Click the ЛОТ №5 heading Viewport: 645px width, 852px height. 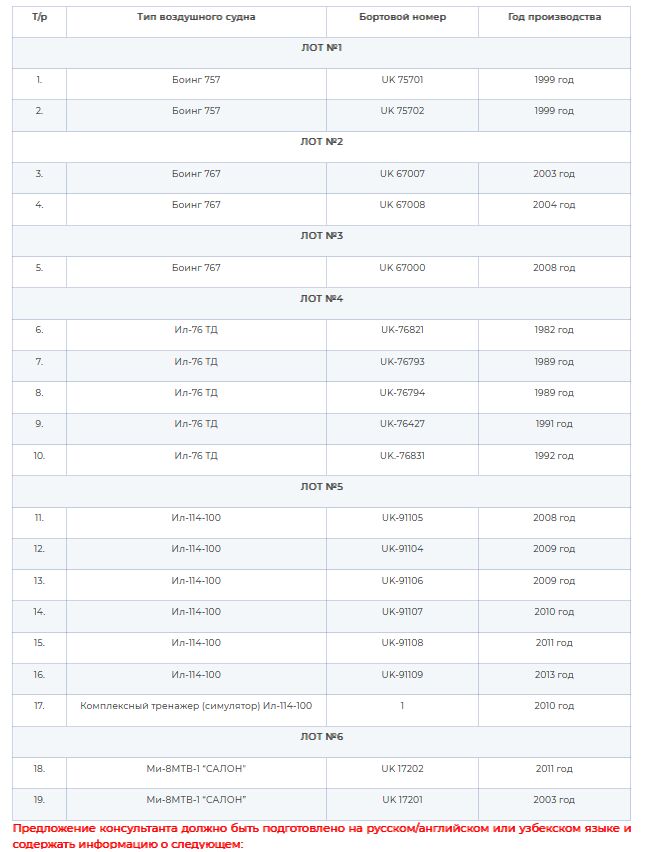point(321,487)
